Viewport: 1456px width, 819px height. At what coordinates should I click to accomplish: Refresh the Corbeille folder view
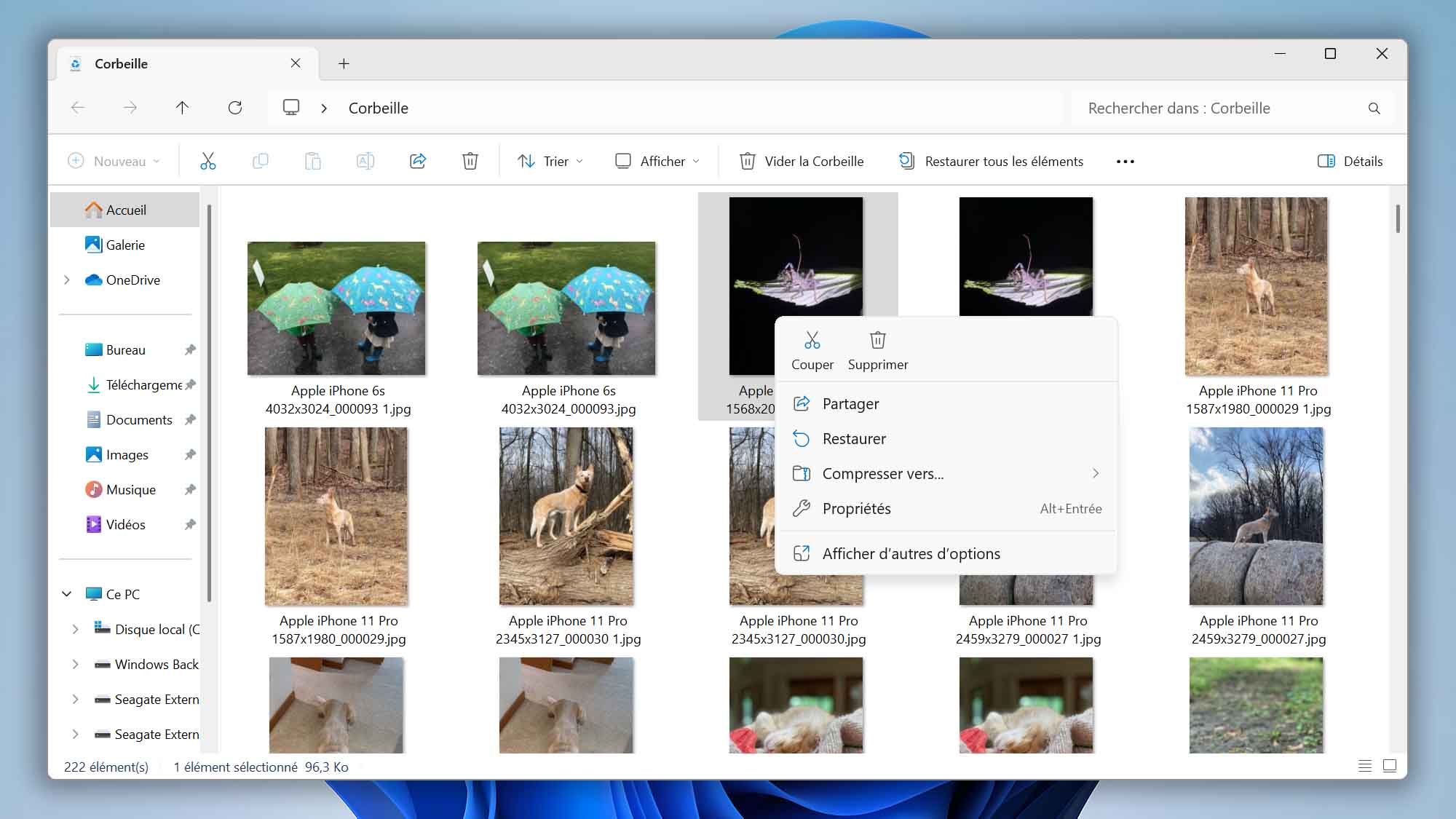[x=234, y=108]
